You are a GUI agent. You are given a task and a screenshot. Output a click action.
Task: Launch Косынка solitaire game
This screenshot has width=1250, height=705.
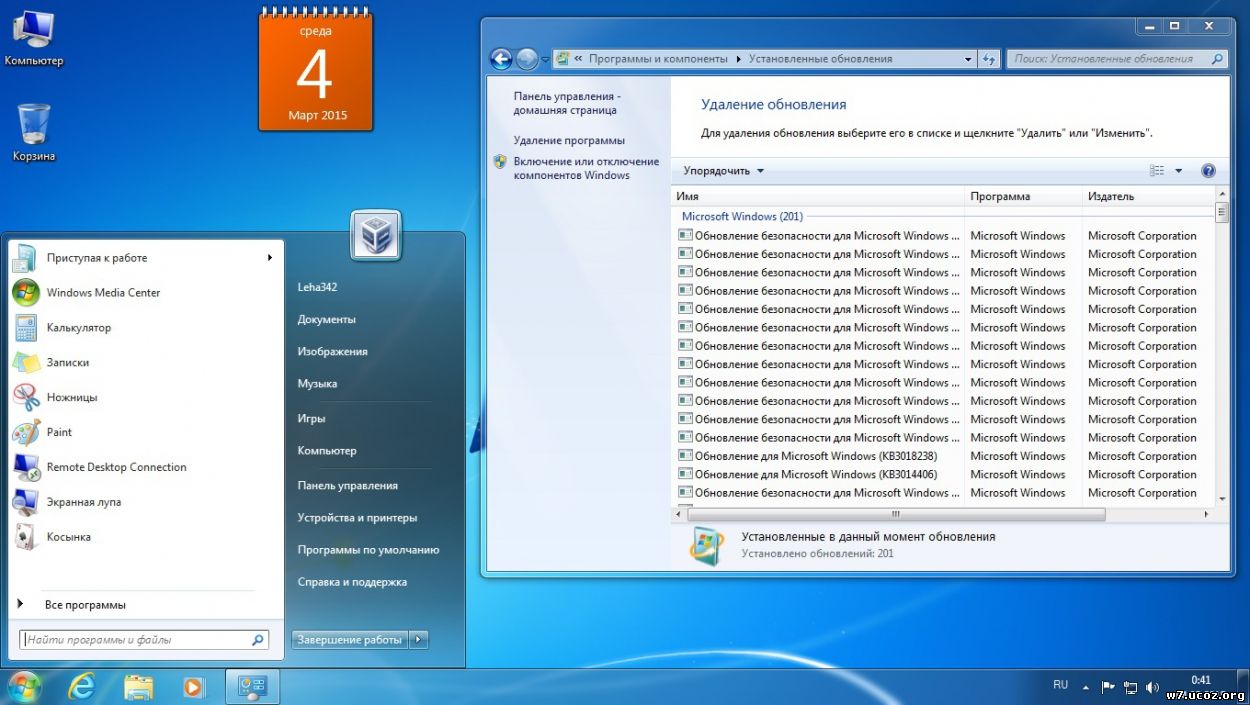pos(146,537)
